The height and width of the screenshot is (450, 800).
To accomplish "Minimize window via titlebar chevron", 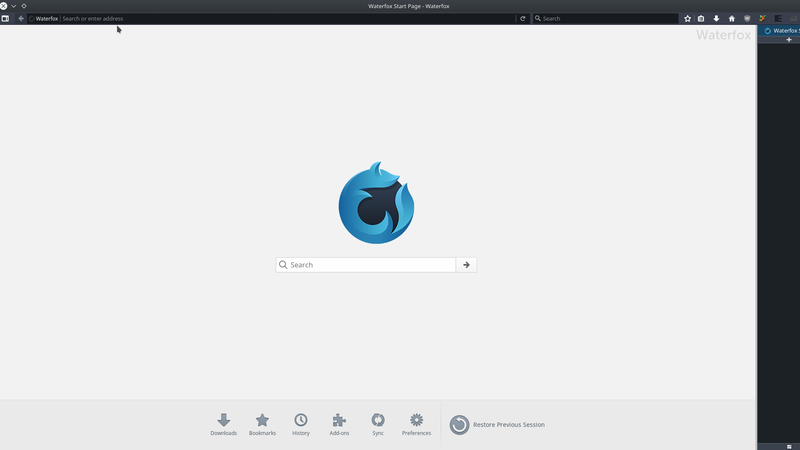I will click(x=14, y=6).
